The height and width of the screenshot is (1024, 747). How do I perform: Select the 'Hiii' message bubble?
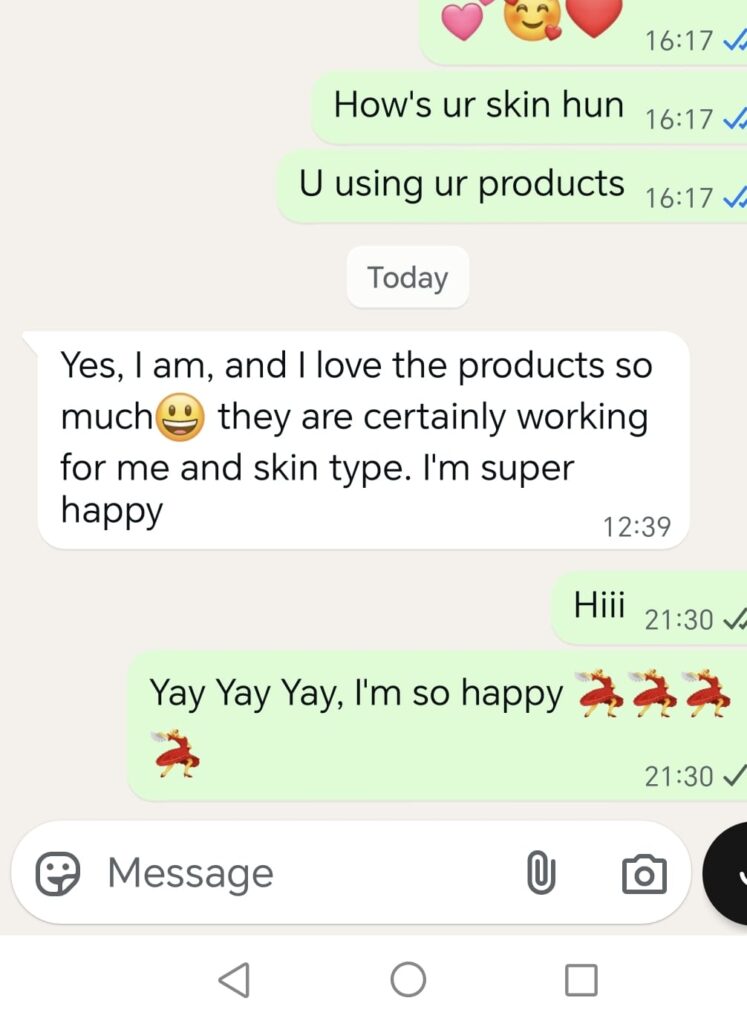[649, 607]
